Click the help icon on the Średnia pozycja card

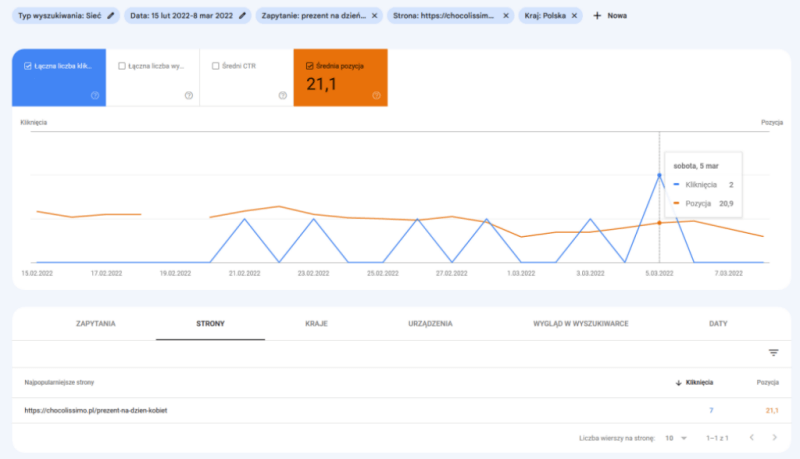click(376, 95)
